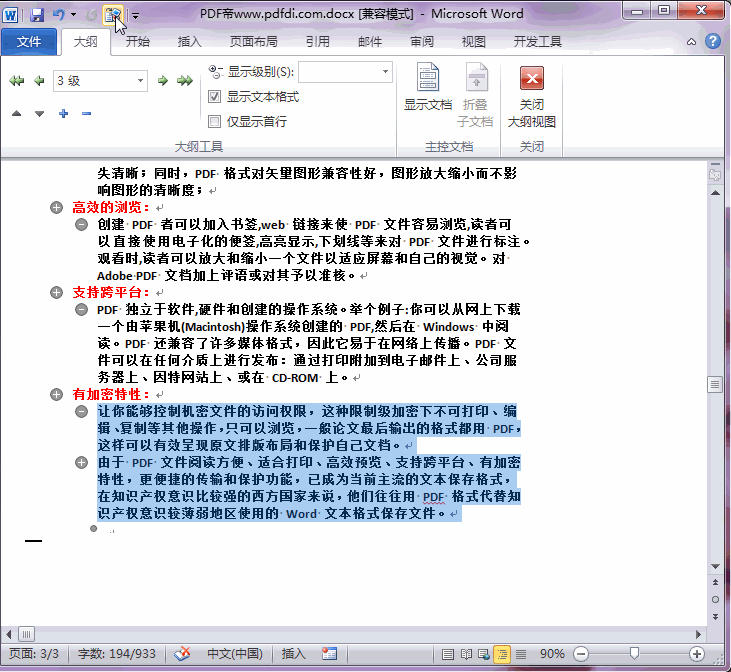The image size is (731, 672).
Task: Click the Undo arrow icon
Action: tap(59, 15)
